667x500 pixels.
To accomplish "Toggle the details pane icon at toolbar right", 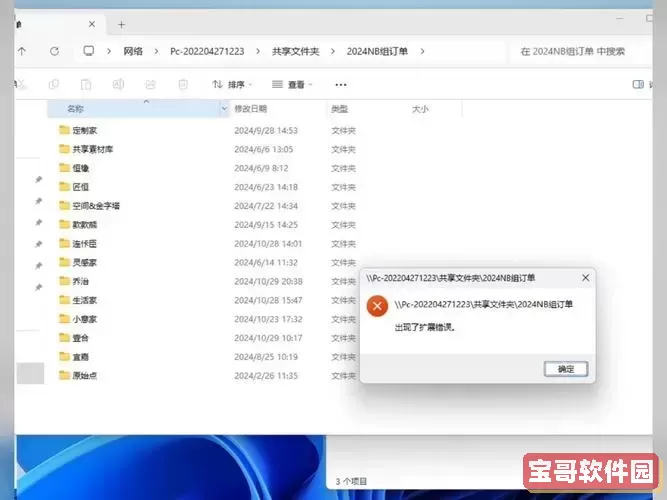I will pyautogui.click(x=638, y=84).
